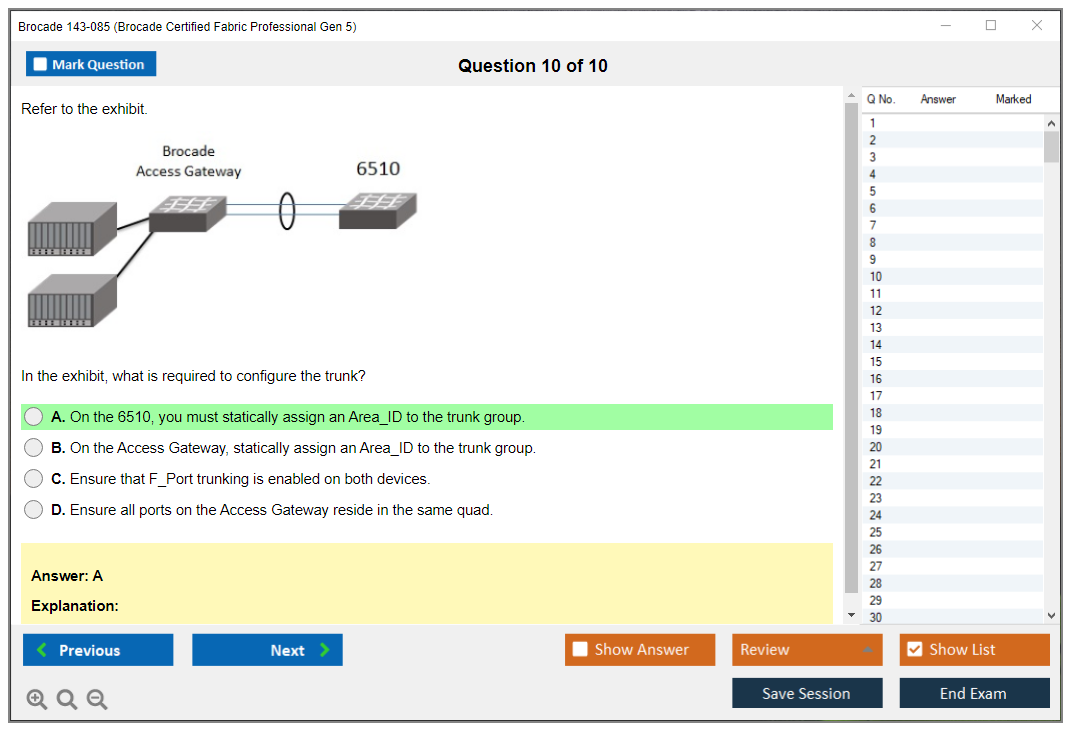Go to the Previous question
This screenshot has height=735, width=1075.
pos(98,650)
